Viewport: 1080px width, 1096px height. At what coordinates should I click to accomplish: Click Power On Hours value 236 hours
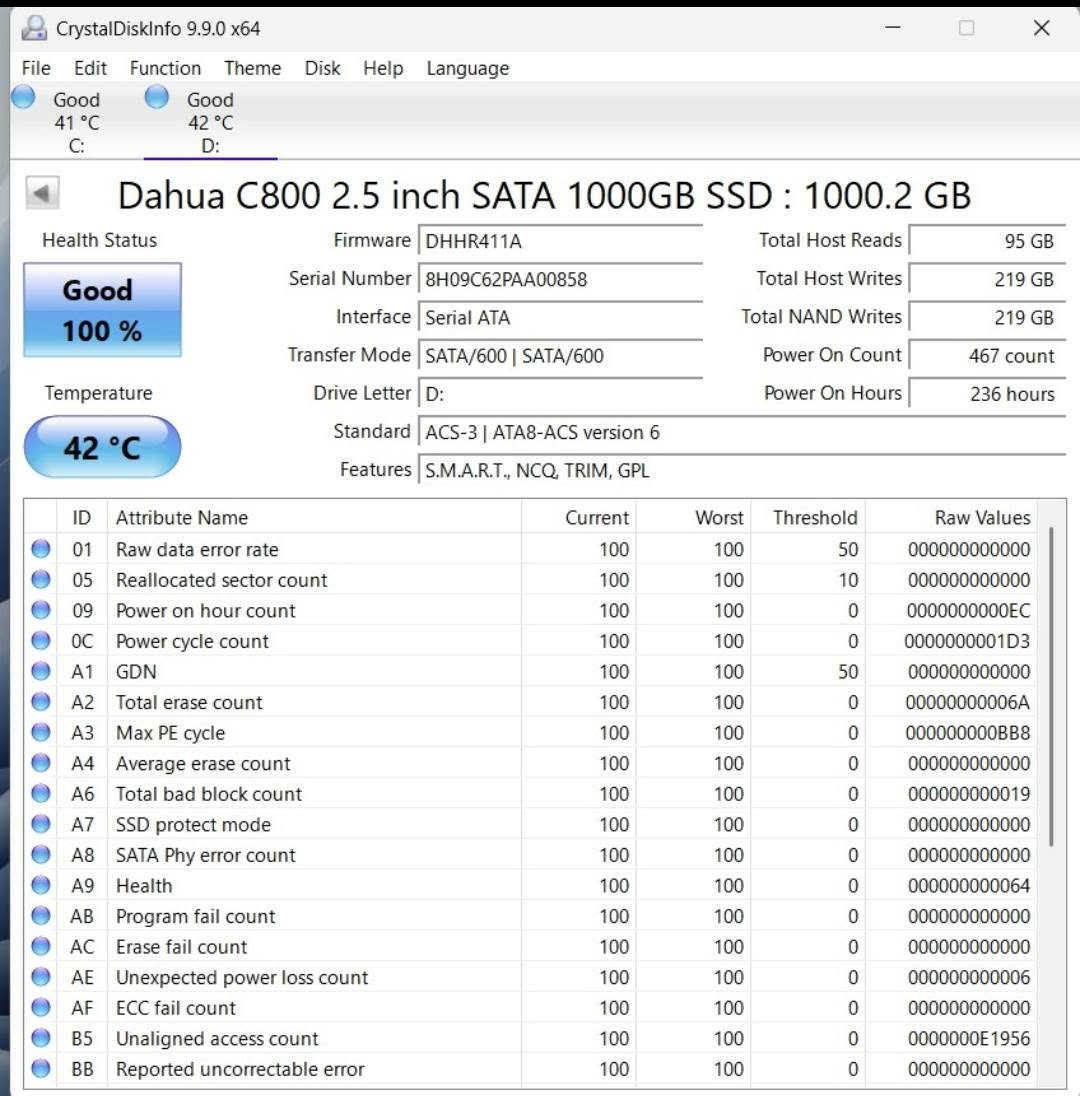coord(988,394)
